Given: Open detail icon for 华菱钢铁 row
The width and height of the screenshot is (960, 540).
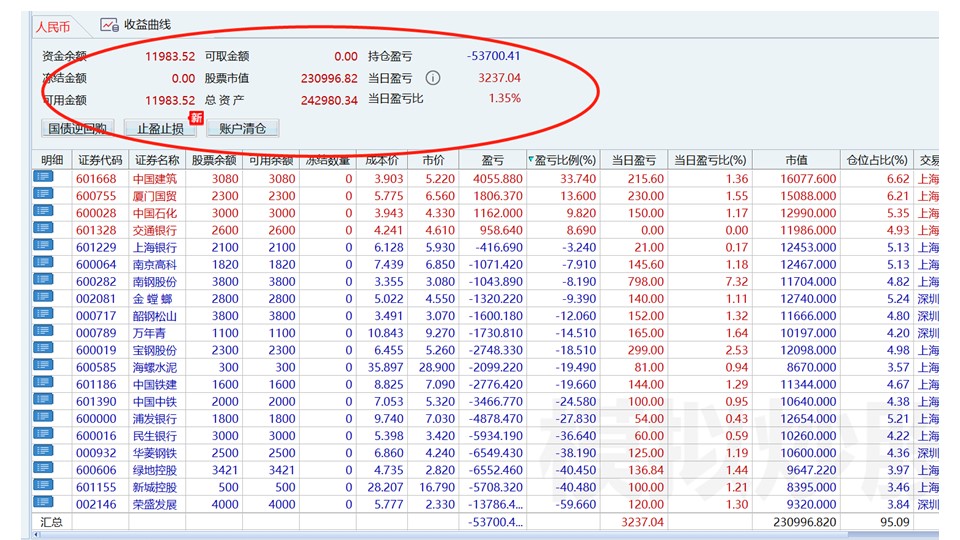Looking at the screenshot, I should [x=43, y=451].
